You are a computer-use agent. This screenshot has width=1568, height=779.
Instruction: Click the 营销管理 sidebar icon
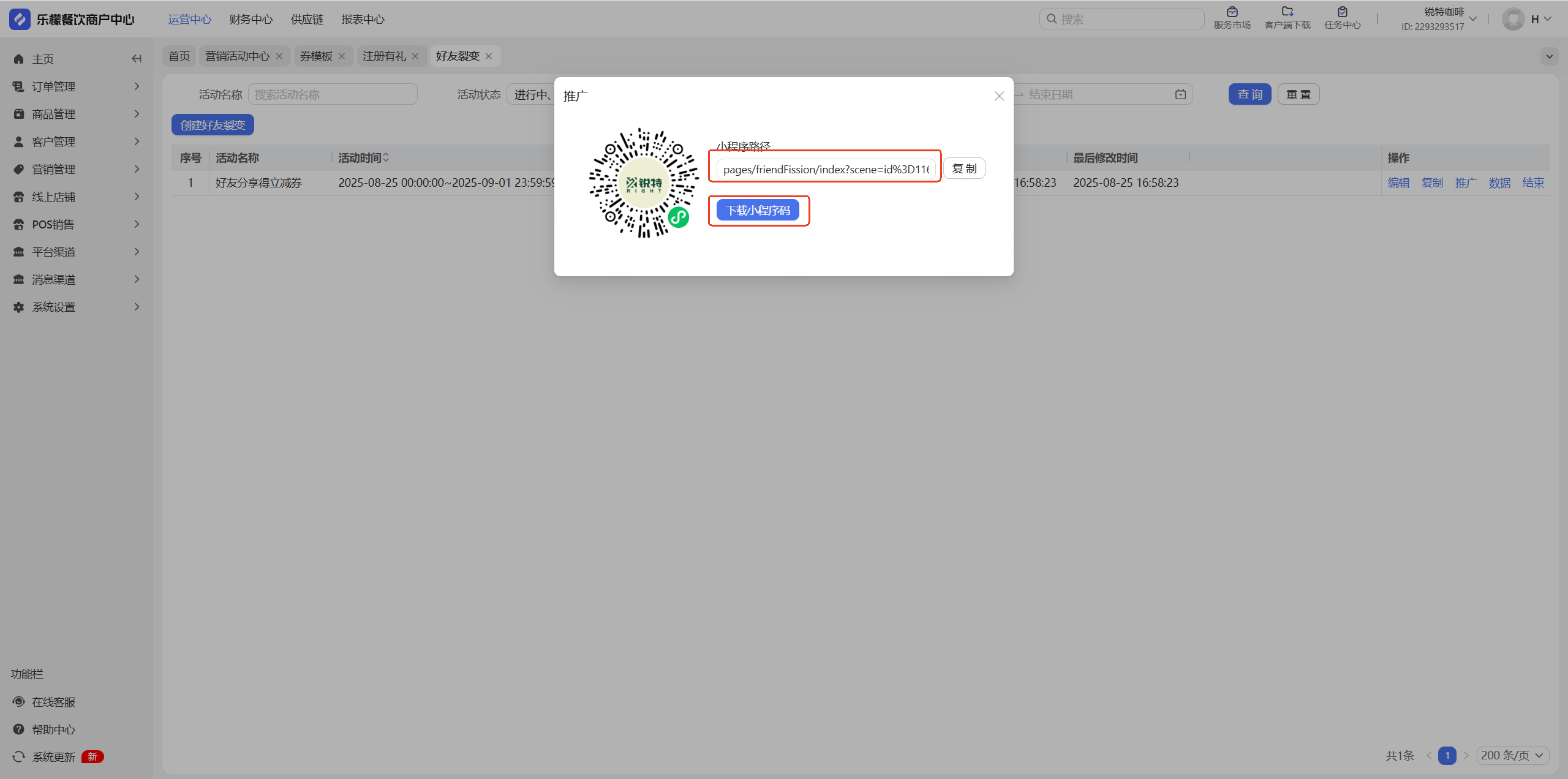[19, 169]
